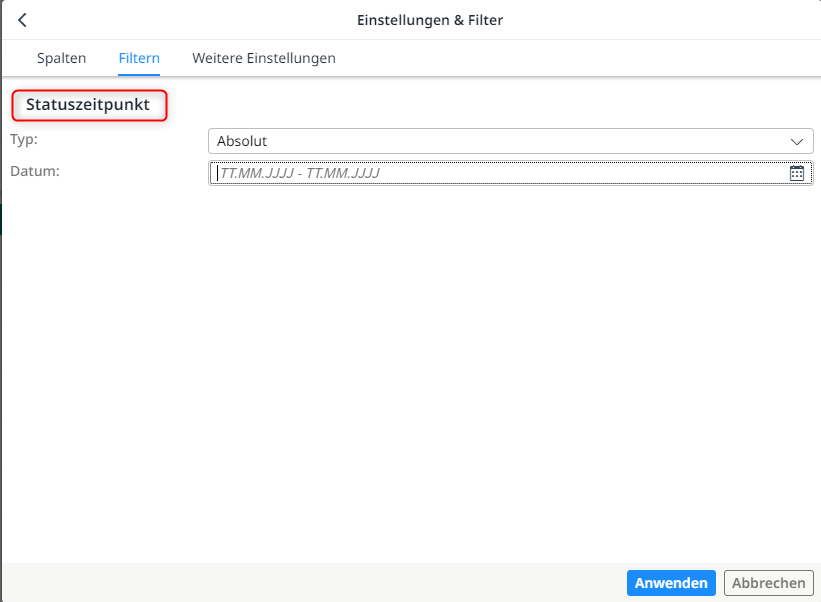Open the Weitere Einstellungen tab
Image resolution: width=821 pixels, height=602 pixels.
click(264, 58)
